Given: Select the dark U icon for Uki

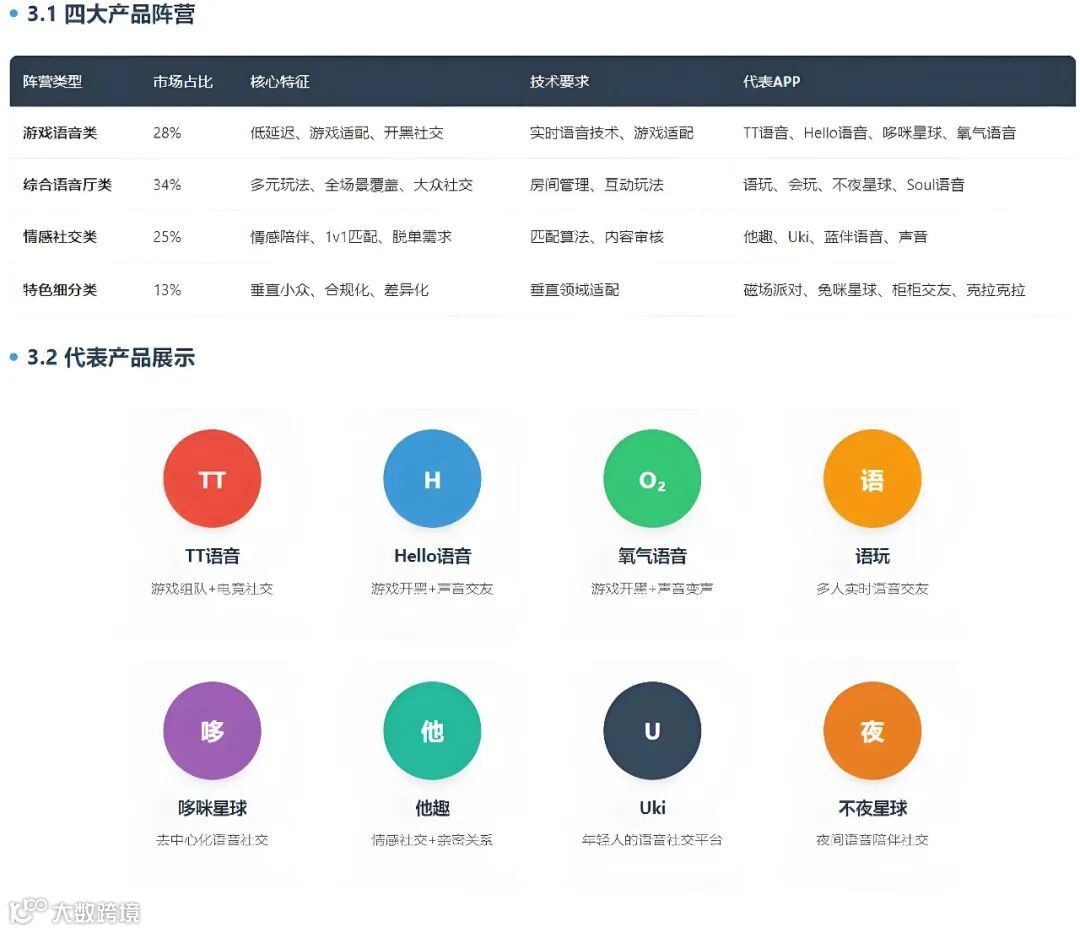Looking at the screenshot, I should point(652,730).
